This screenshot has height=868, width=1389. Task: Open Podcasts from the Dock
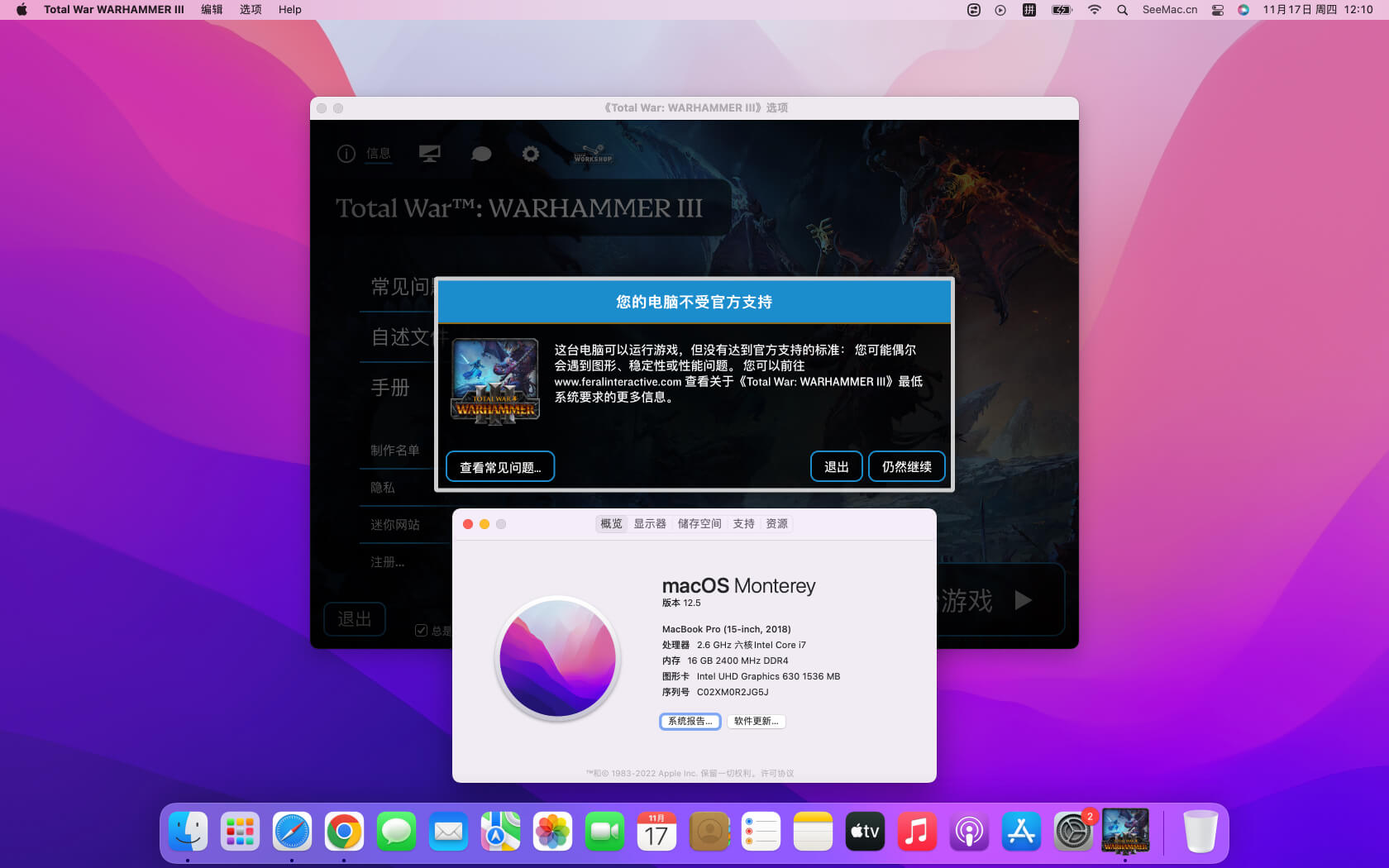969,832
